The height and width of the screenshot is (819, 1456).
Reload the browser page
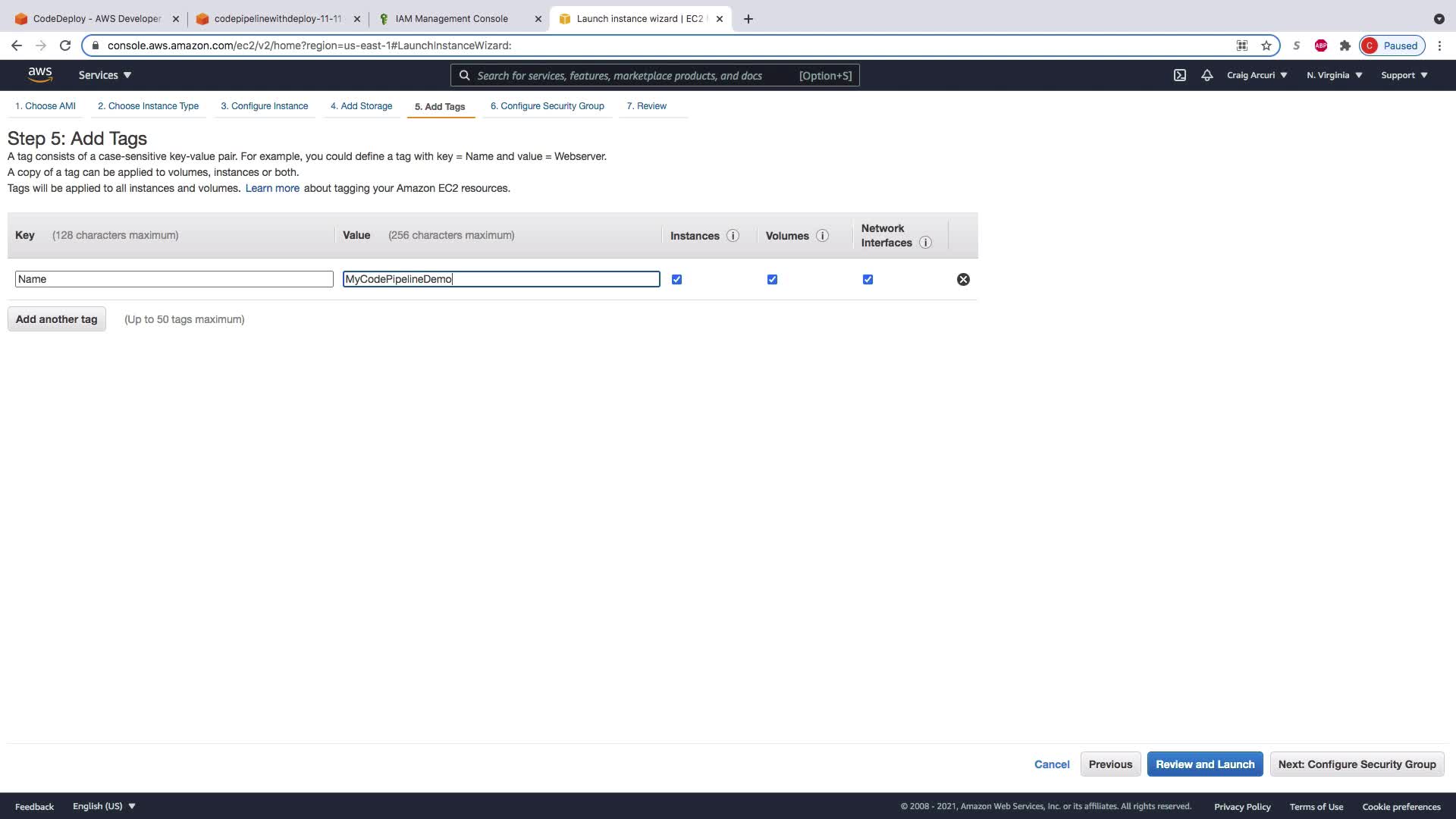point(65,45)
